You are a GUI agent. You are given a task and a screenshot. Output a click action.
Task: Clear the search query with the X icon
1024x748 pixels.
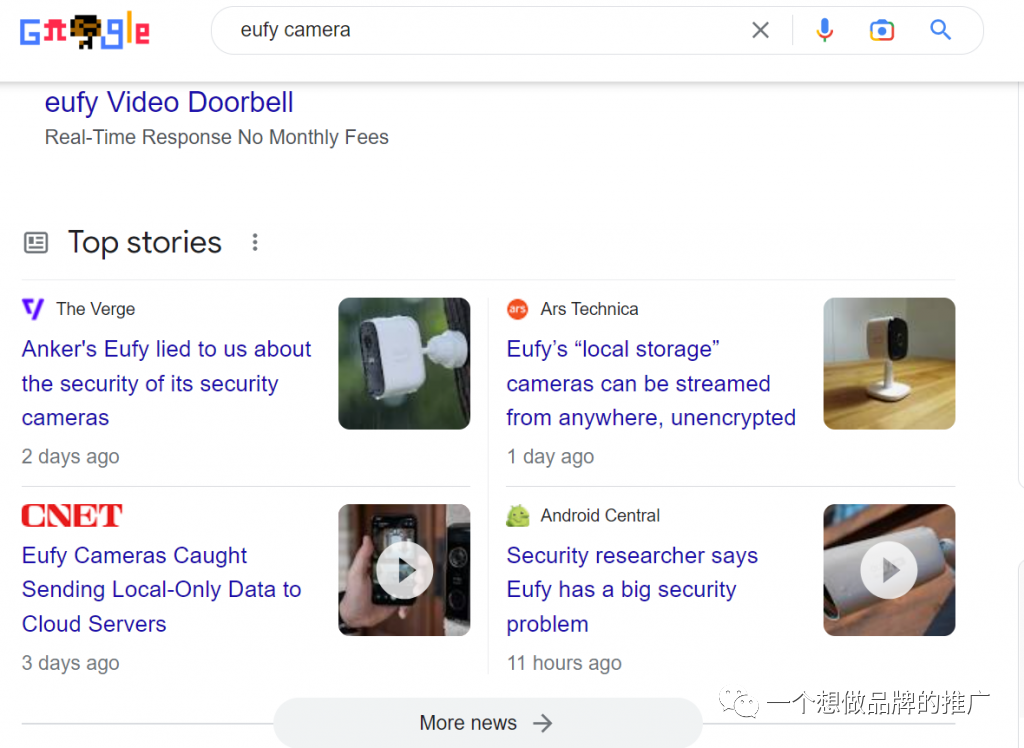[x=760, y=30]
